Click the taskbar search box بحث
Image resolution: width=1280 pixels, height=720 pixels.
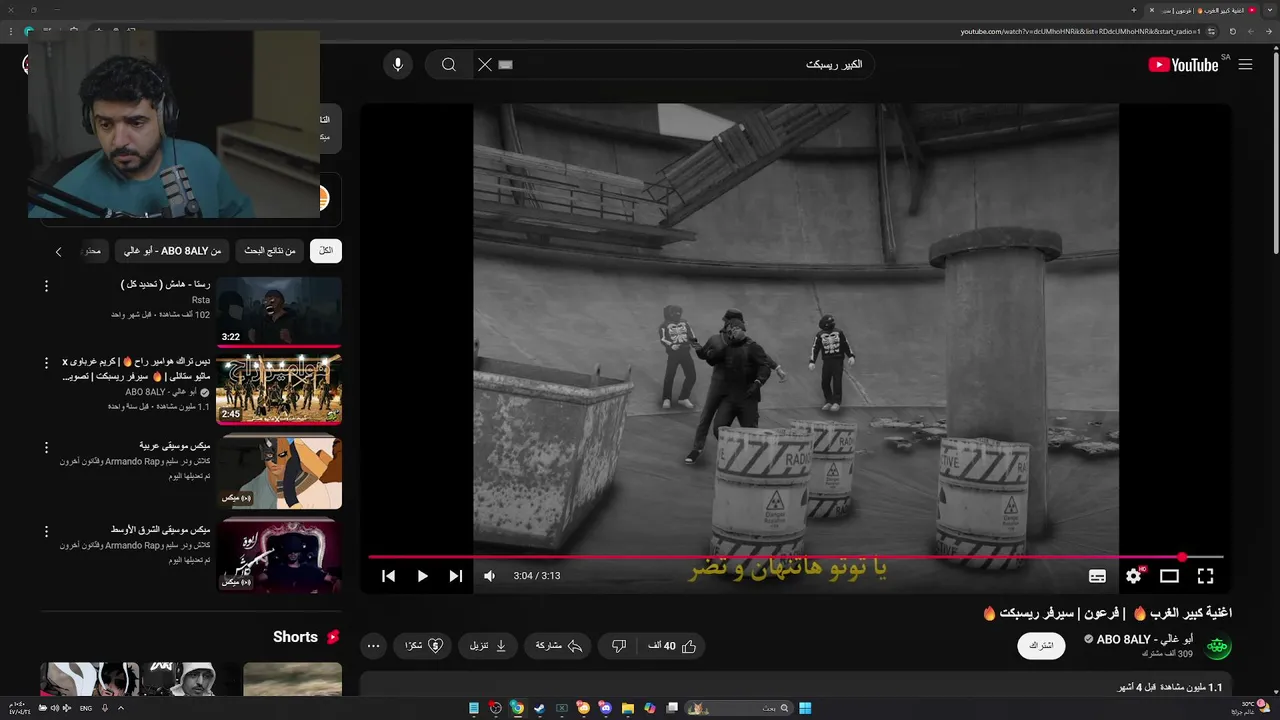[739, 708]
